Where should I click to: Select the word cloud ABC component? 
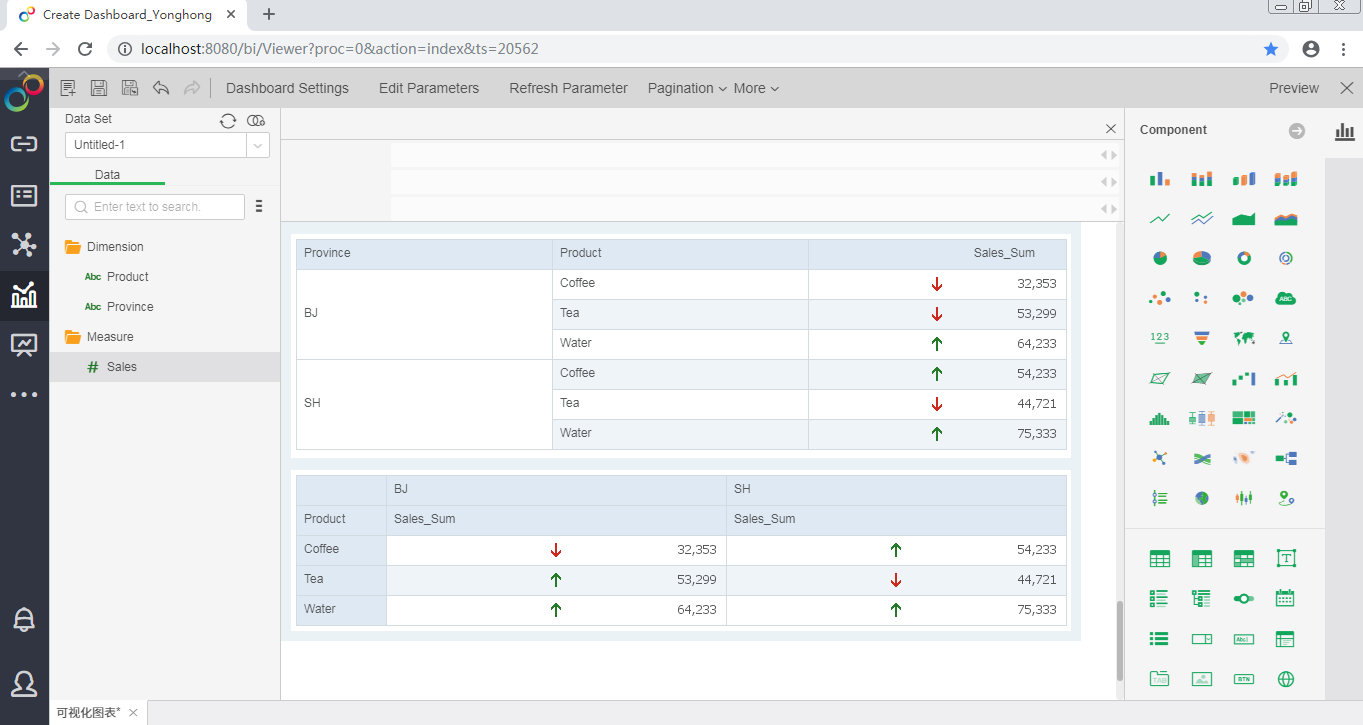pyautogui.click(x=1286, y=298)
